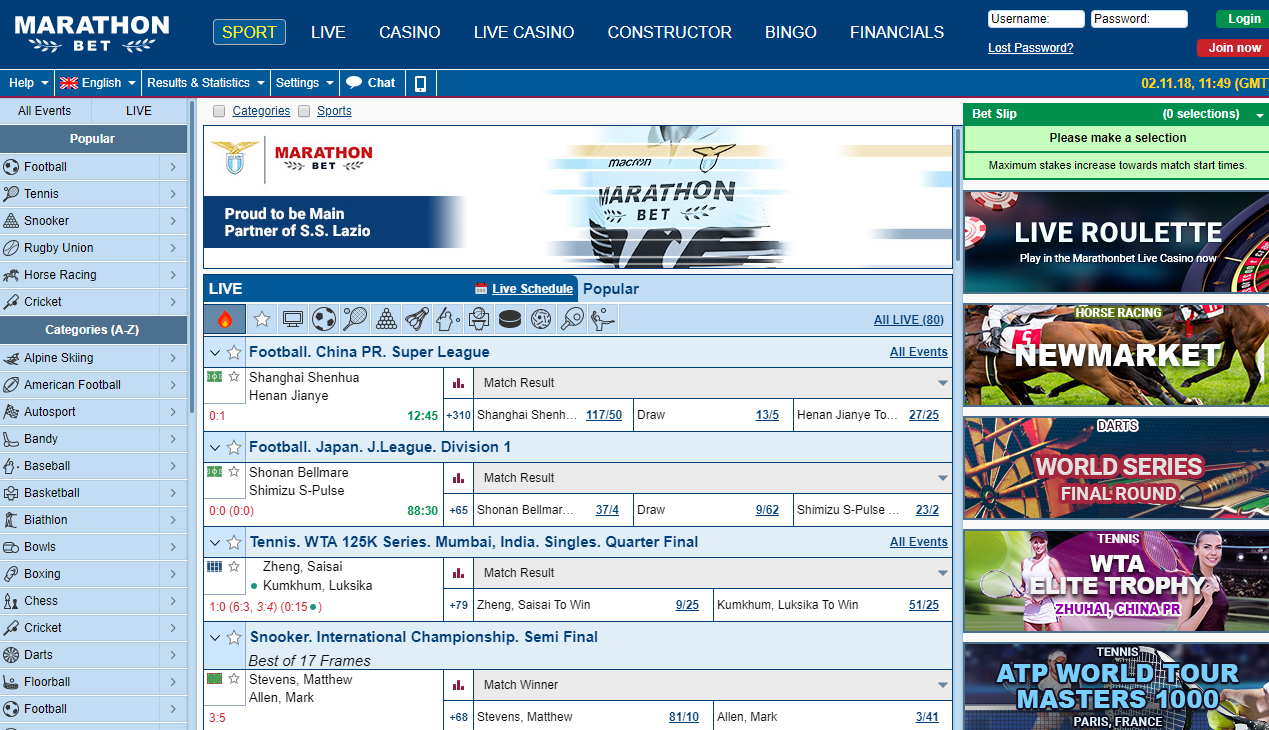Image resolution: width=1269 pixels, height=730 pixels.
Task: Open statistics chart icon for Stevens, Matthew match
Action: click(459, 685)
